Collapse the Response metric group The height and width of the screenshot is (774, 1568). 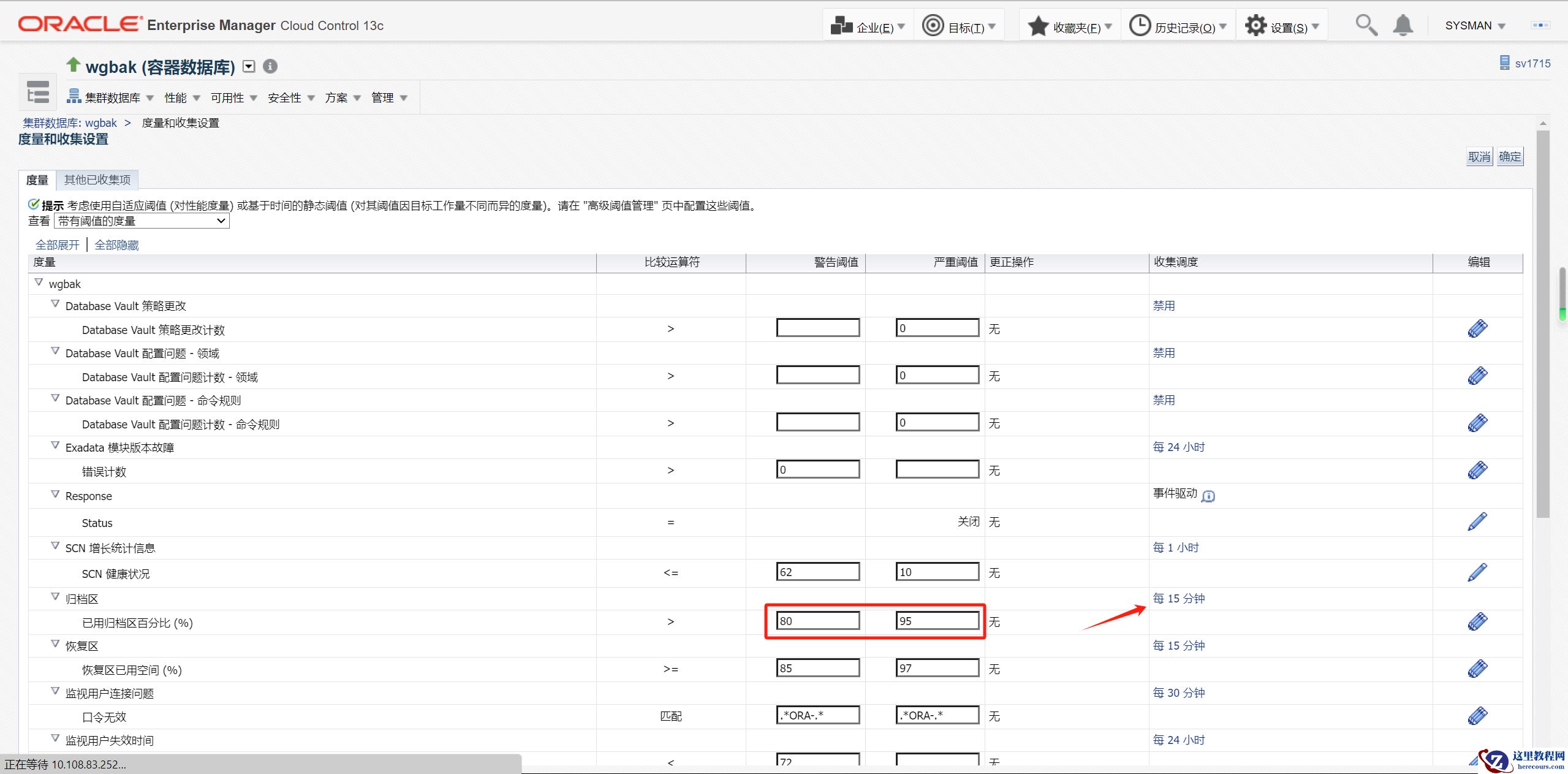click(x=55, y=494)
